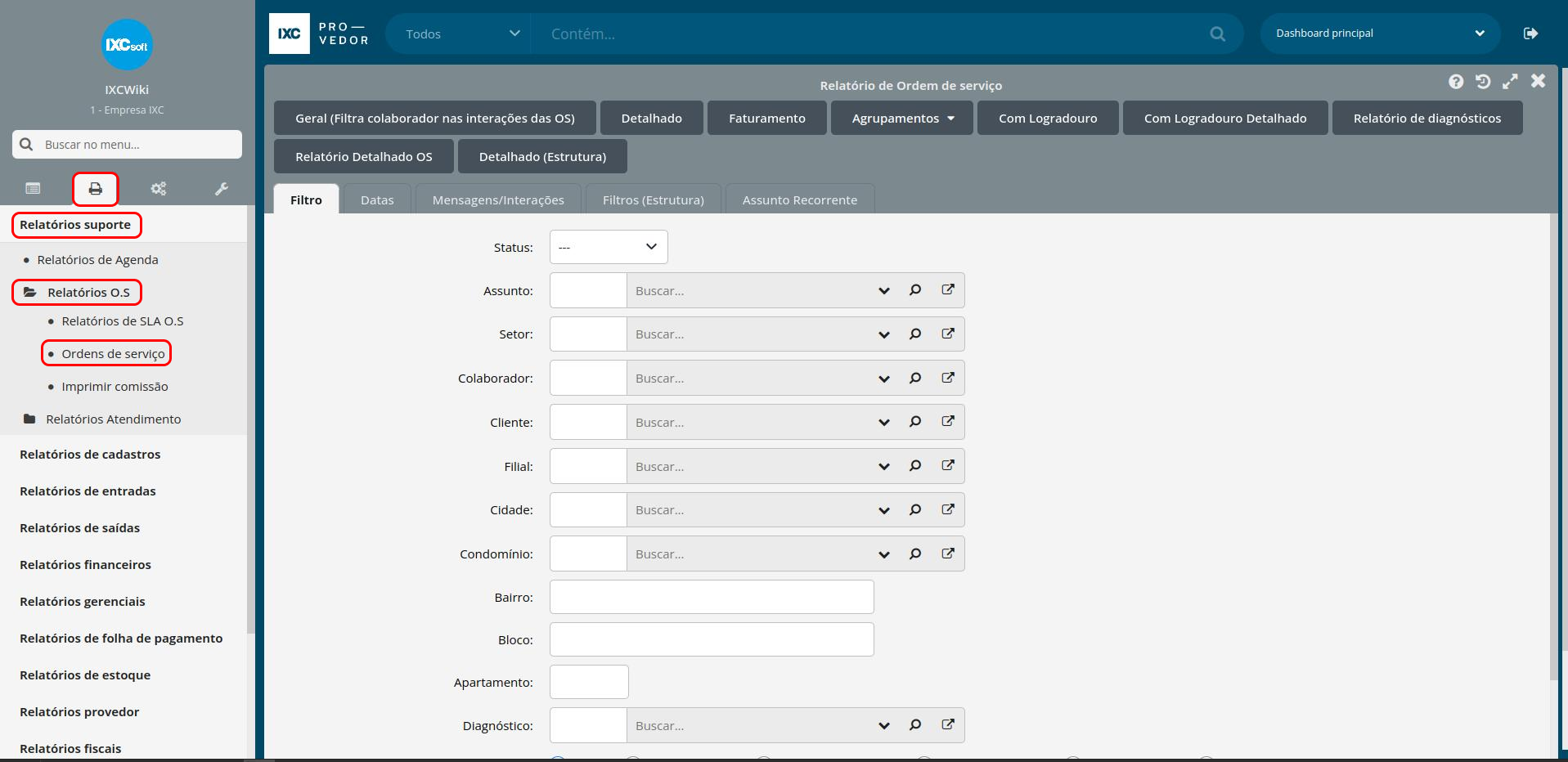
Task: Open Condomínio external link icon
Action: pyautogui.click(x=948, y=554)
